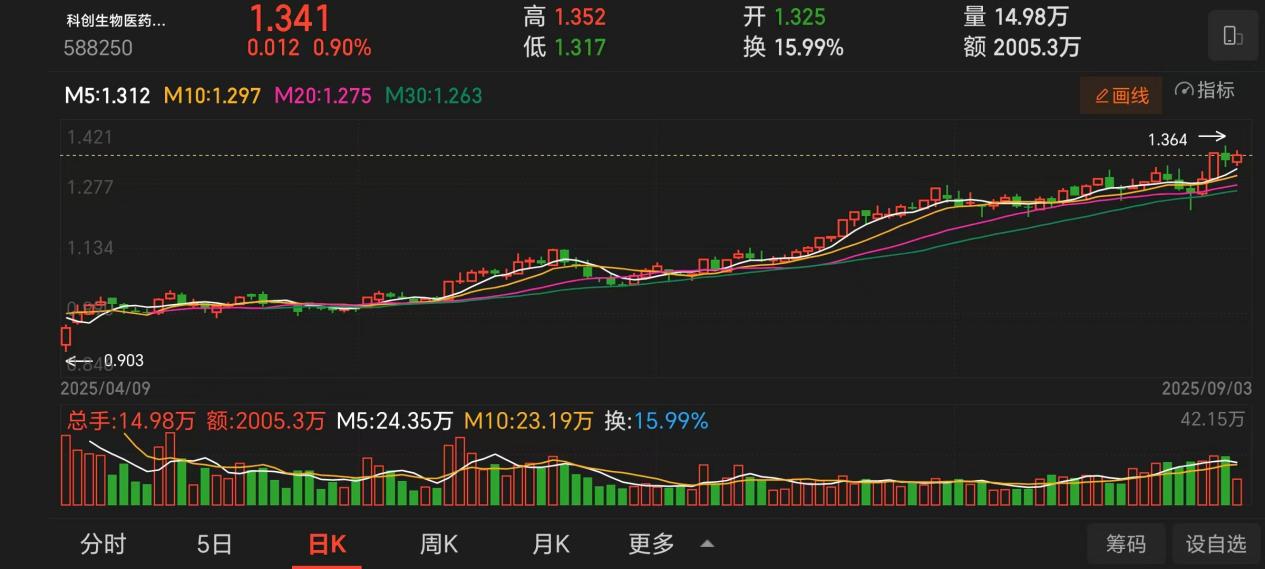The width and height of the screenshot is (1265, 569).
Task: Click the high price 1.352
Action: [x=580, y=17]
